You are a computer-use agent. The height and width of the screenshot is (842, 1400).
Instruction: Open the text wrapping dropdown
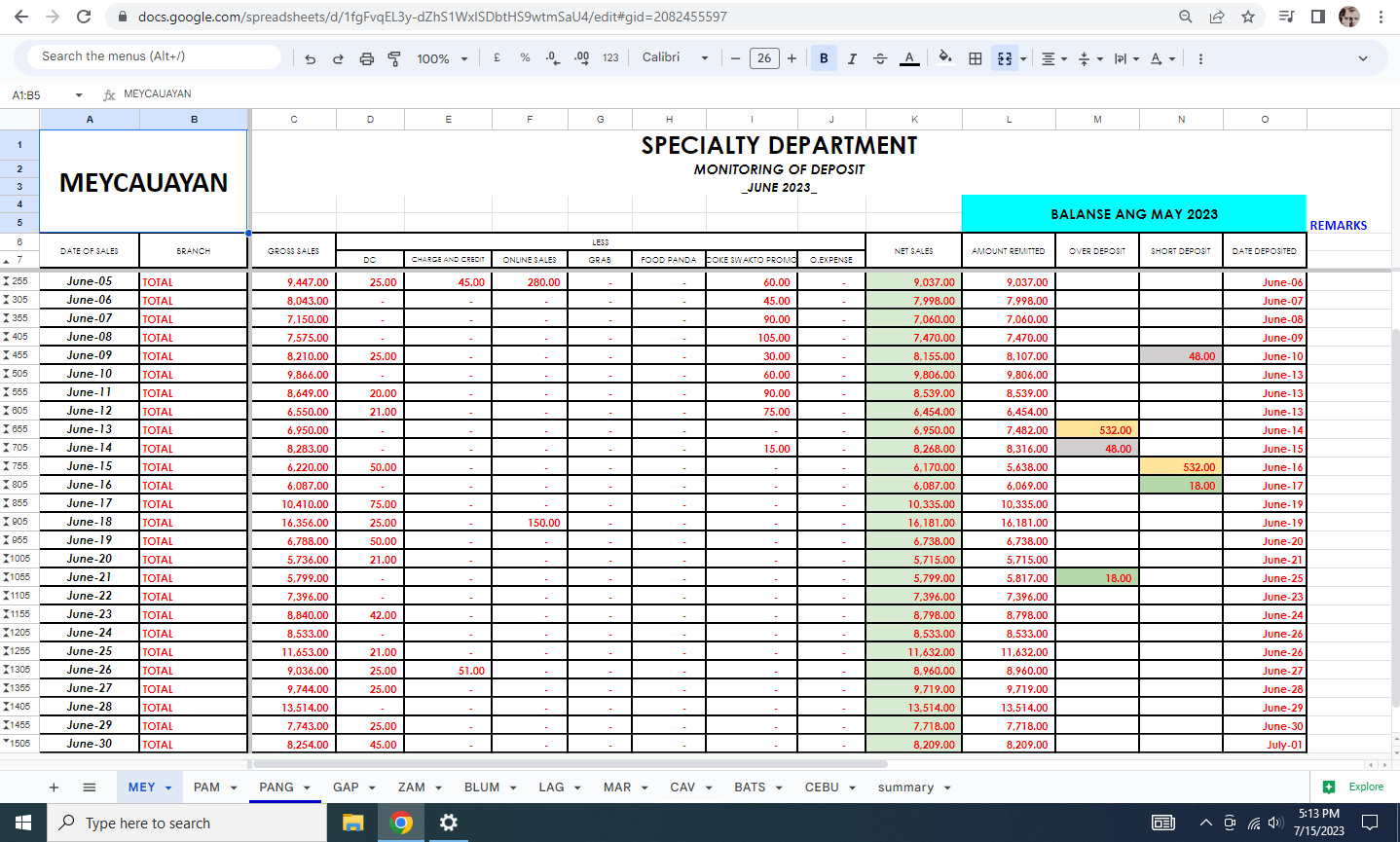coord(1126,58)
